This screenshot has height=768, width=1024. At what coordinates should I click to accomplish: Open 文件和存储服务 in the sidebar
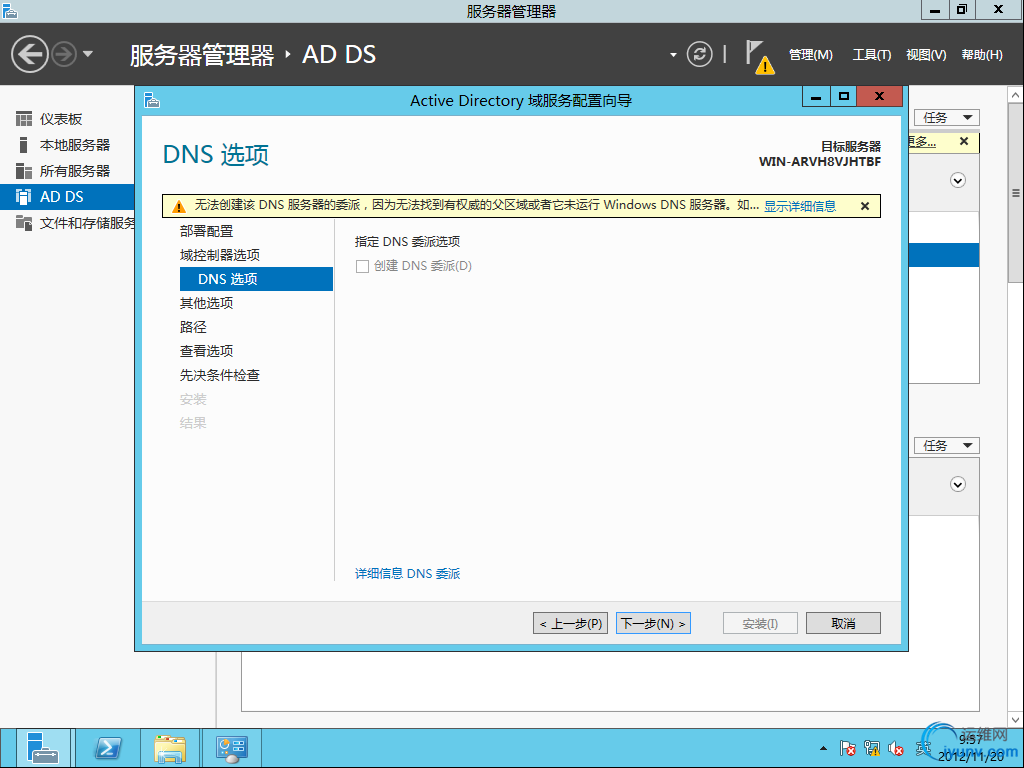pyautogui.click(x=67, y=223)
